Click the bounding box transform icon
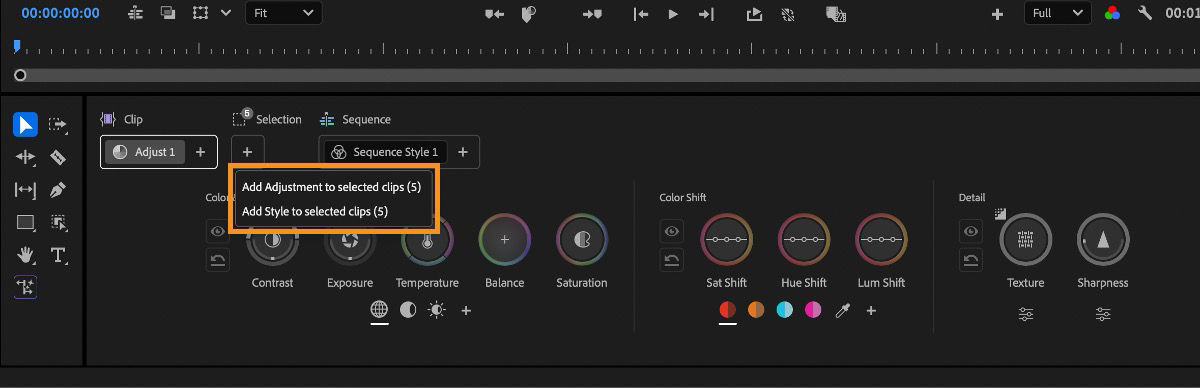 [x=201, y=13]
